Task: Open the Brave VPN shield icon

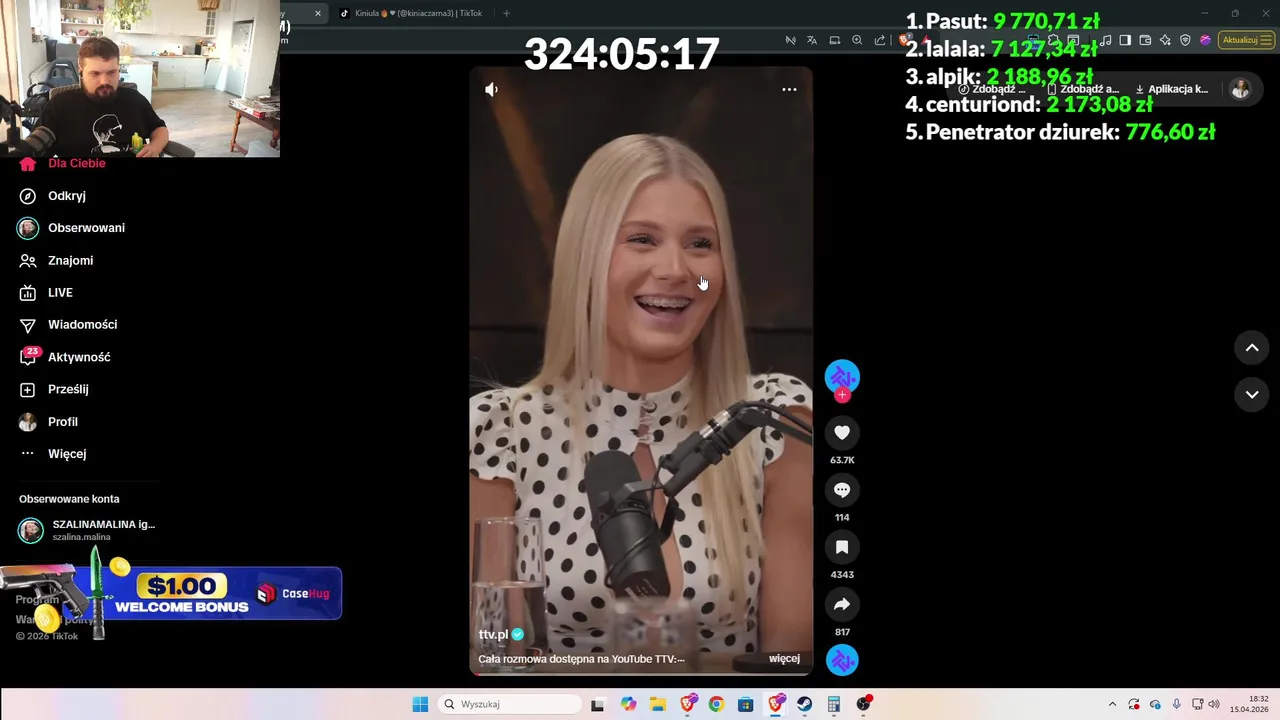Action: tap(1185, 40)
